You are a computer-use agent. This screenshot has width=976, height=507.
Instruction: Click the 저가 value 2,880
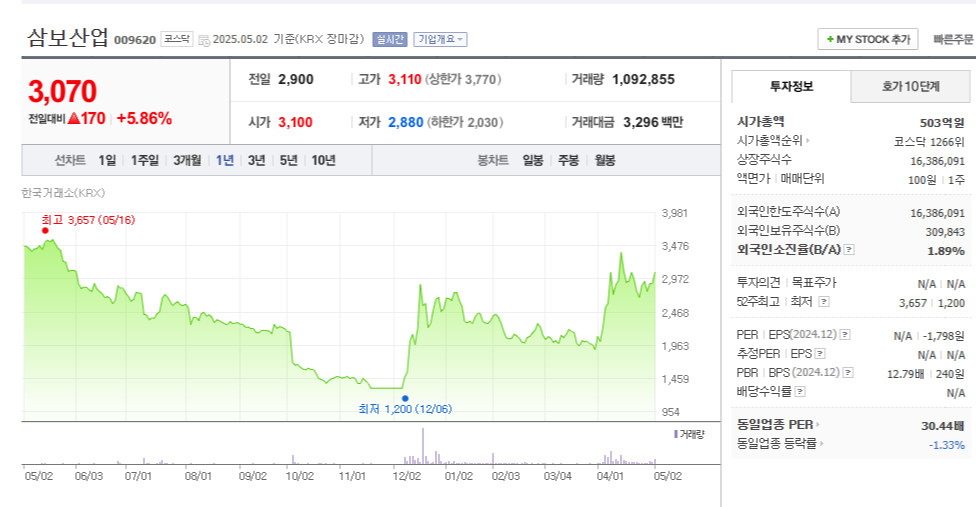coord(406,123)
